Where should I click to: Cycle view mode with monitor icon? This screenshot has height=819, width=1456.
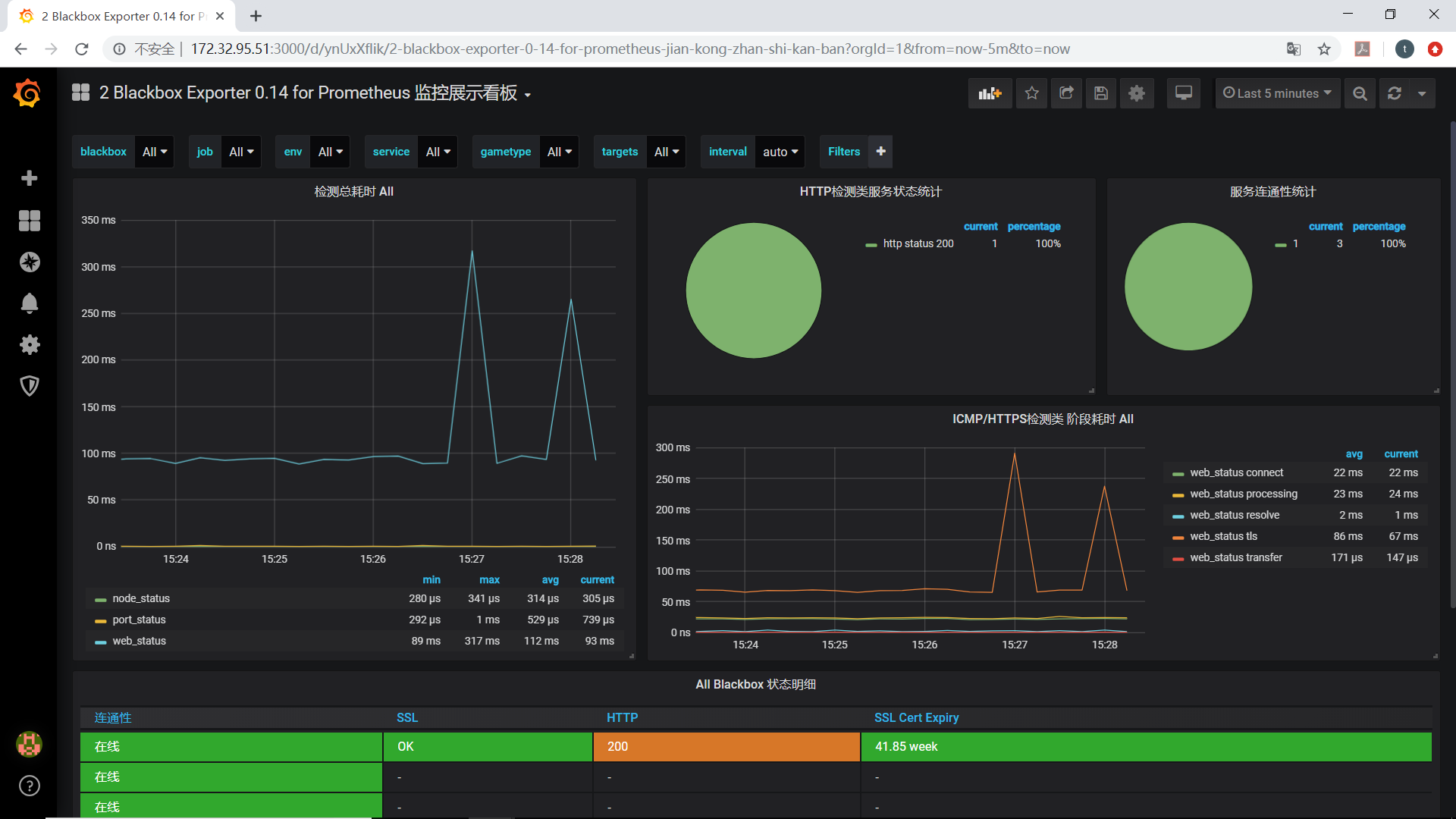(x=1183, y=93)
